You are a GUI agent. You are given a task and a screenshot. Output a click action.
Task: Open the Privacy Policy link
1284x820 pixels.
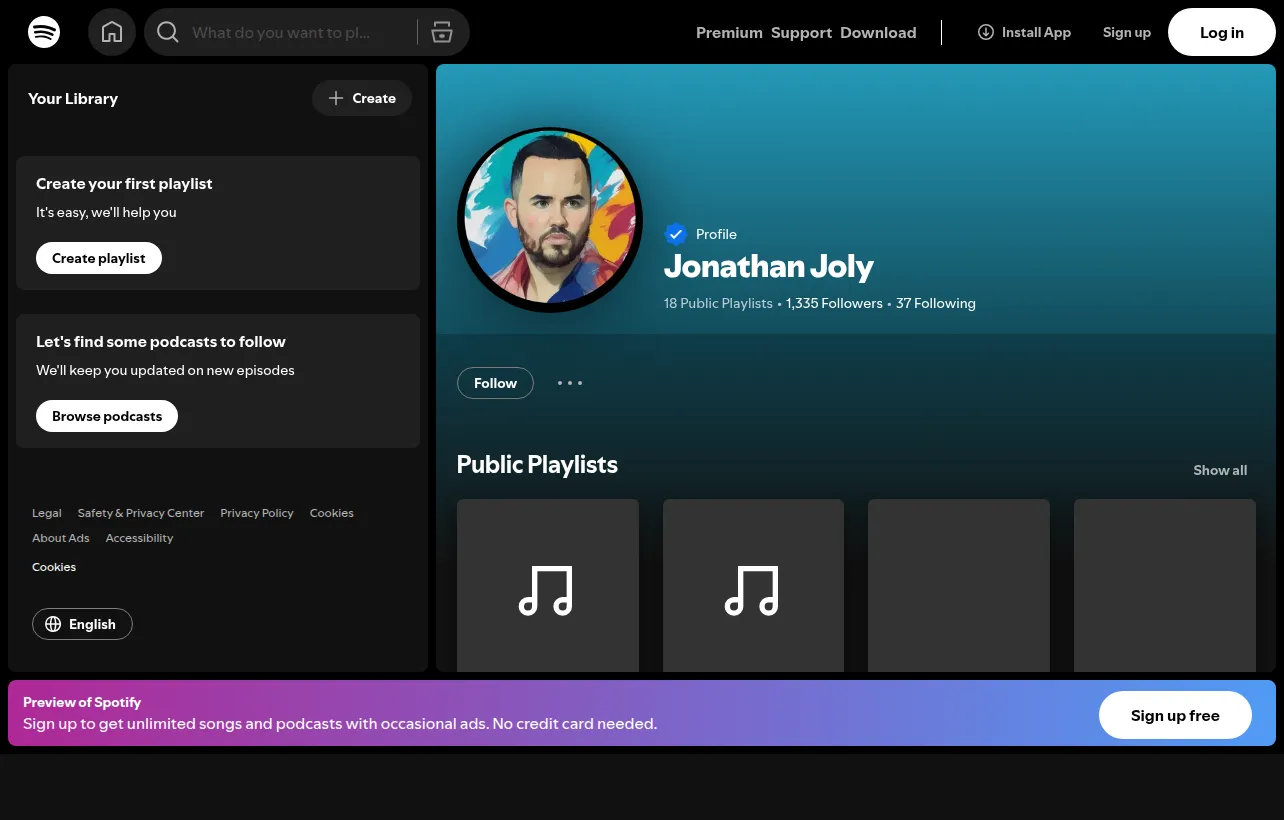click(x=257, y=513)
